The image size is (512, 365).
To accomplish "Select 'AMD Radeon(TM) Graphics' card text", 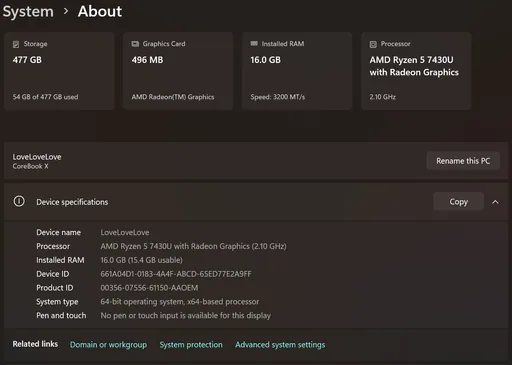I will (x=173, y=97).
